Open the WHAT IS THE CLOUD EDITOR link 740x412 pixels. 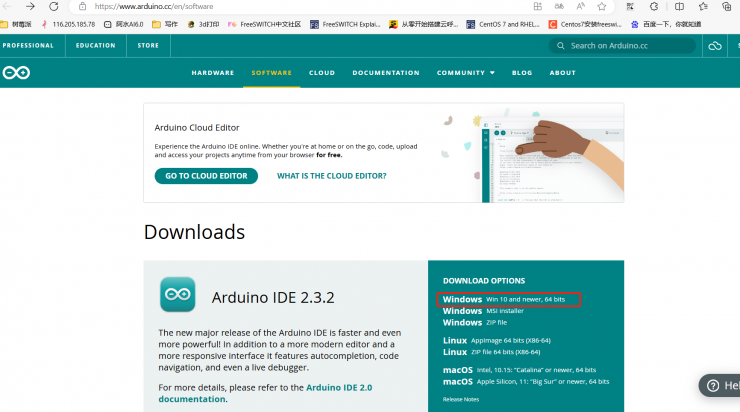click(x=331, y=176)
